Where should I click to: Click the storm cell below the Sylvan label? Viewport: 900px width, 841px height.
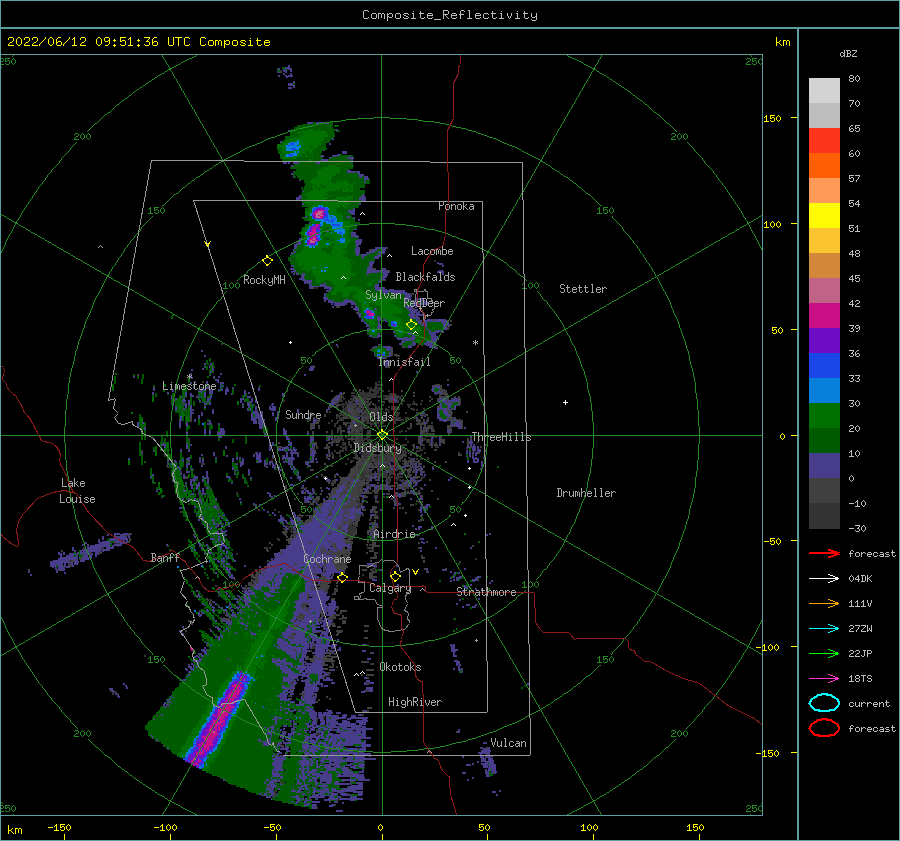click(x=369, y=313)
